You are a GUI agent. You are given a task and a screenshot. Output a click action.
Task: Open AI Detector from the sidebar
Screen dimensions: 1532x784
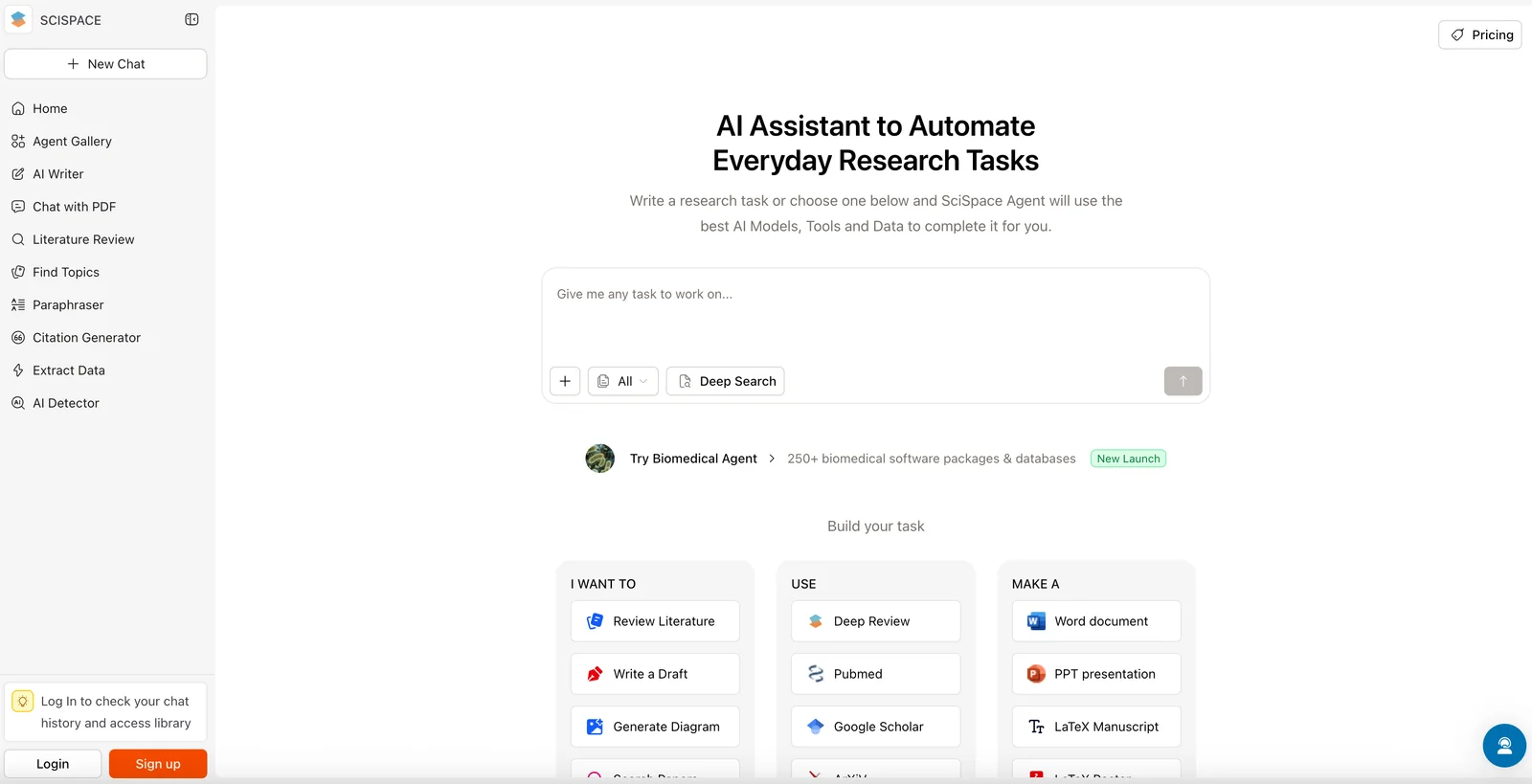tap(65, 403)
